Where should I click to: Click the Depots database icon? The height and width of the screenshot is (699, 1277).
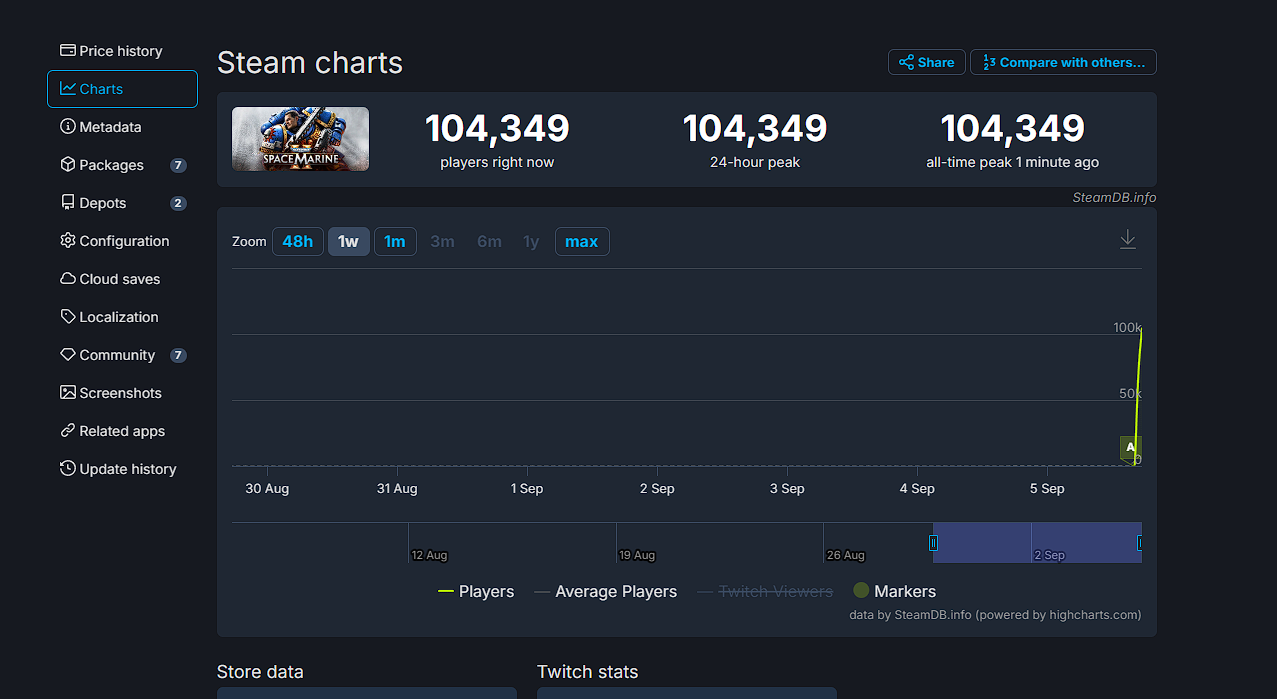tap(68, 202)
